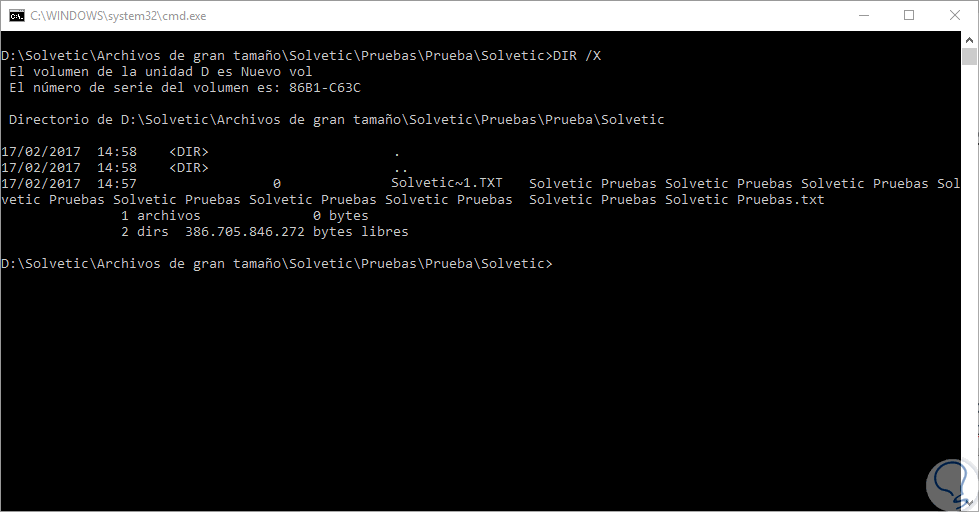Image resolution: width=979 pixels, height=512 pixels.
Task: Click the "1 archivos" summary text
Action: [160, 216]
